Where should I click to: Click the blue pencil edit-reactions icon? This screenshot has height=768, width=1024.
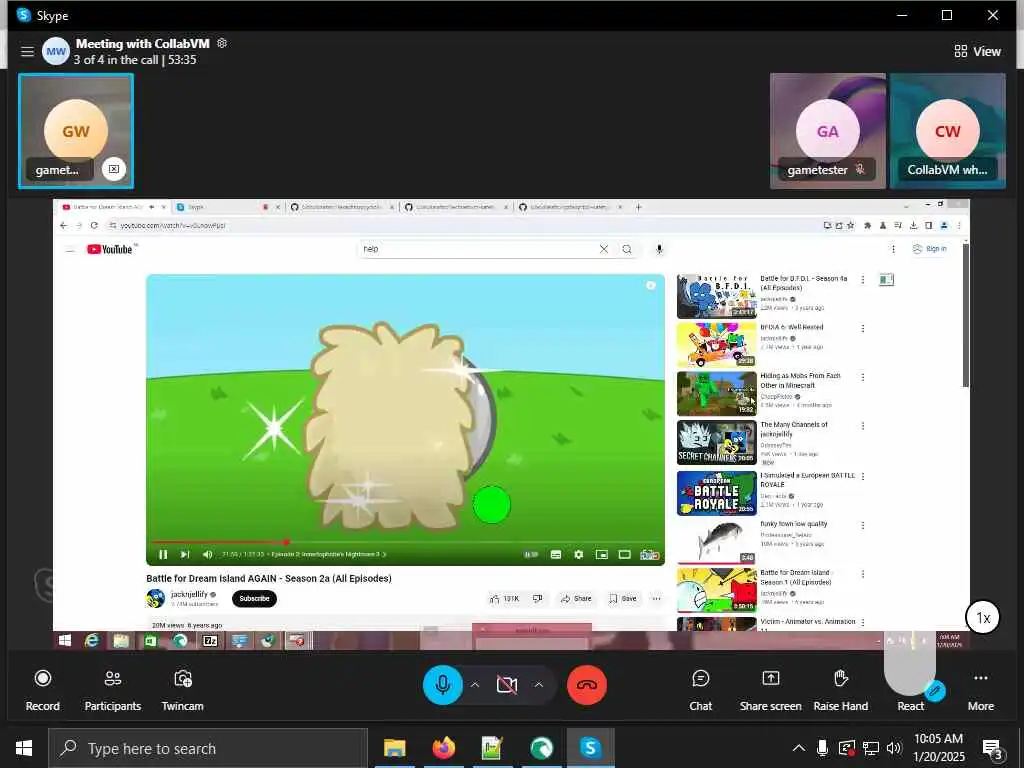935,690
